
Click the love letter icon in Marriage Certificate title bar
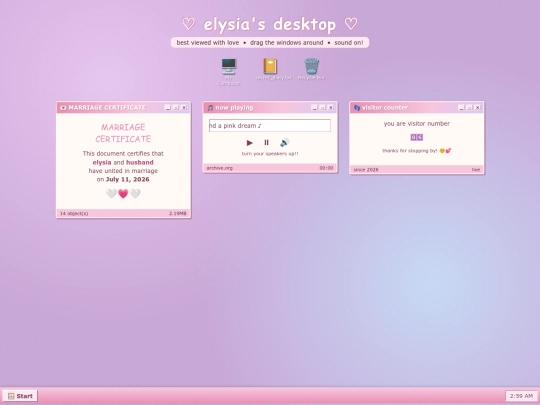point(63,108)
